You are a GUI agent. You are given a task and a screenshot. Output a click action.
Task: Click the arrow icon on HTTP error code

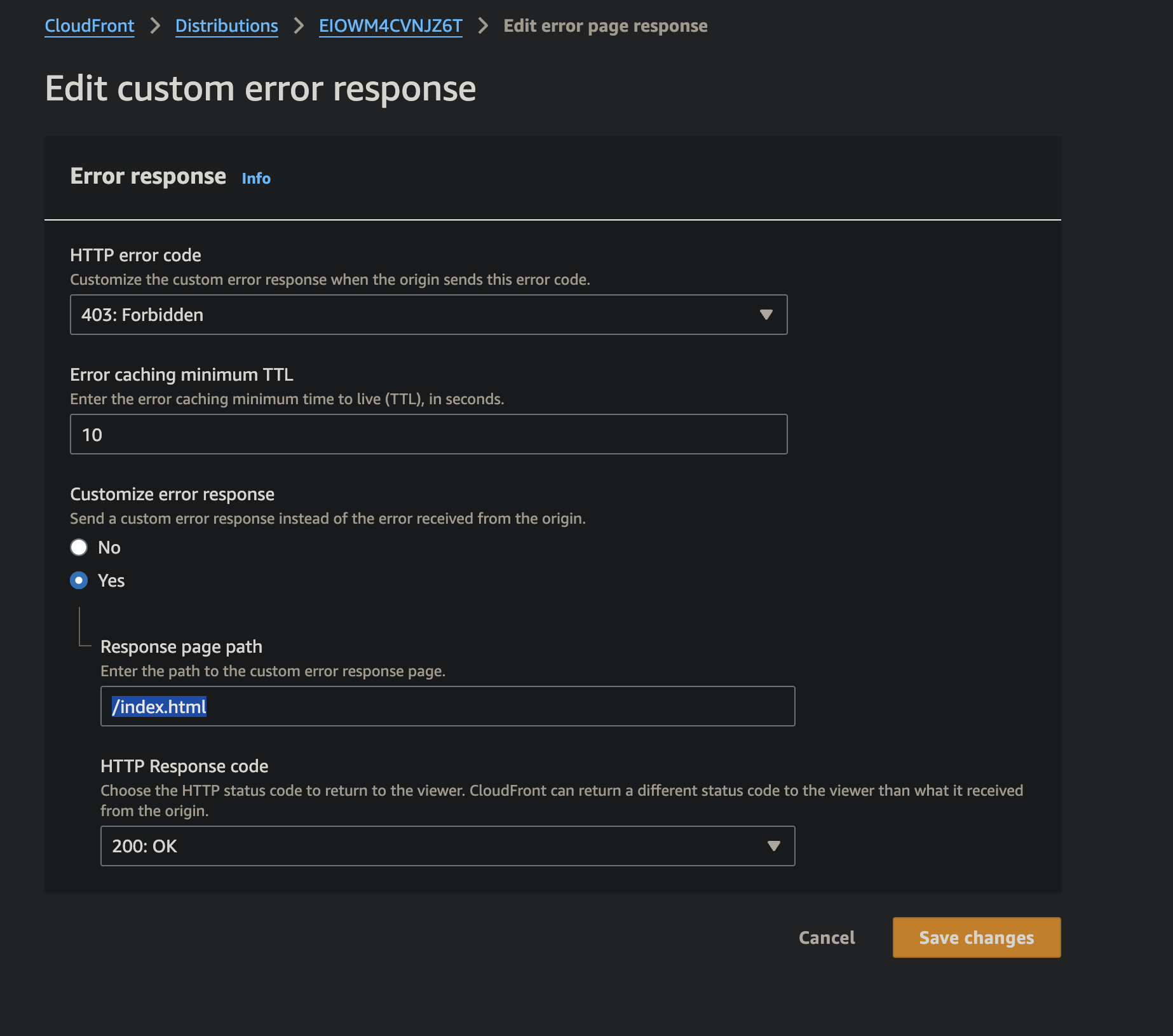(766, 315)
